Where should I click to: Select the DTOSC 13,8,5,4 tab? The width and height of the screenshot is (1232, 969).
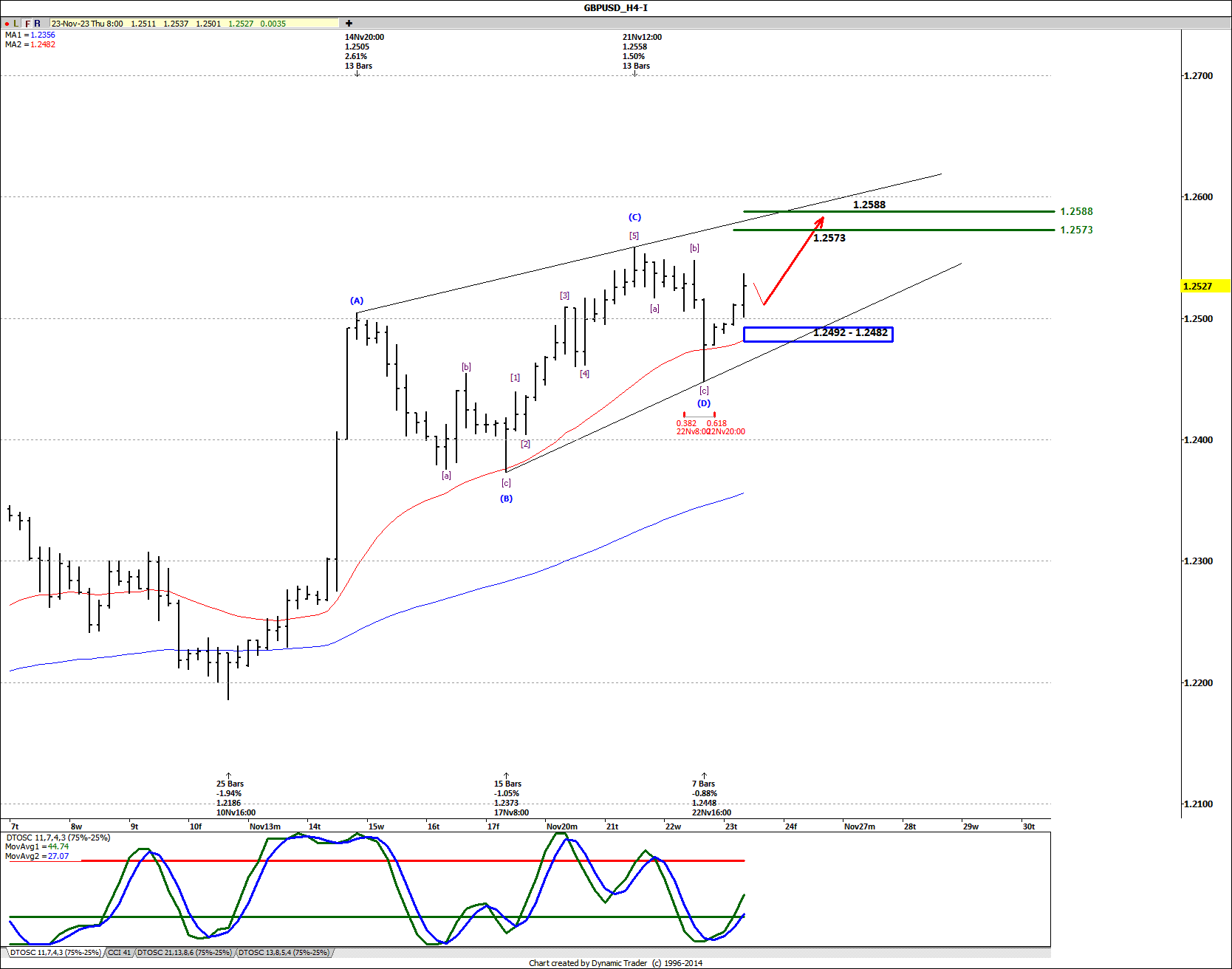tap(284, 953)
